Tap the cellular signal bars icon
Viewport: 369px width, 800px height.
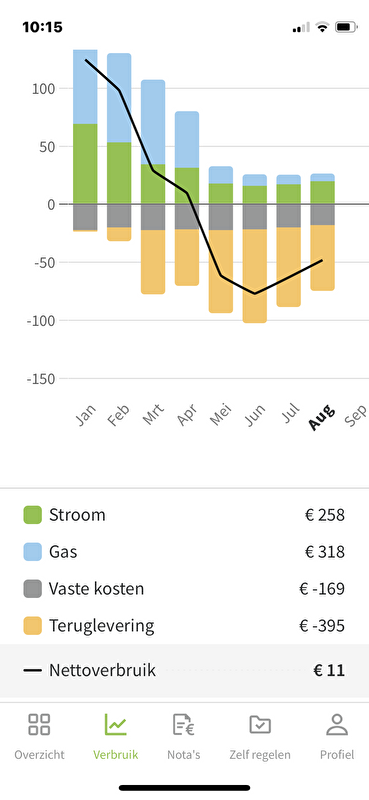(301, 28)
